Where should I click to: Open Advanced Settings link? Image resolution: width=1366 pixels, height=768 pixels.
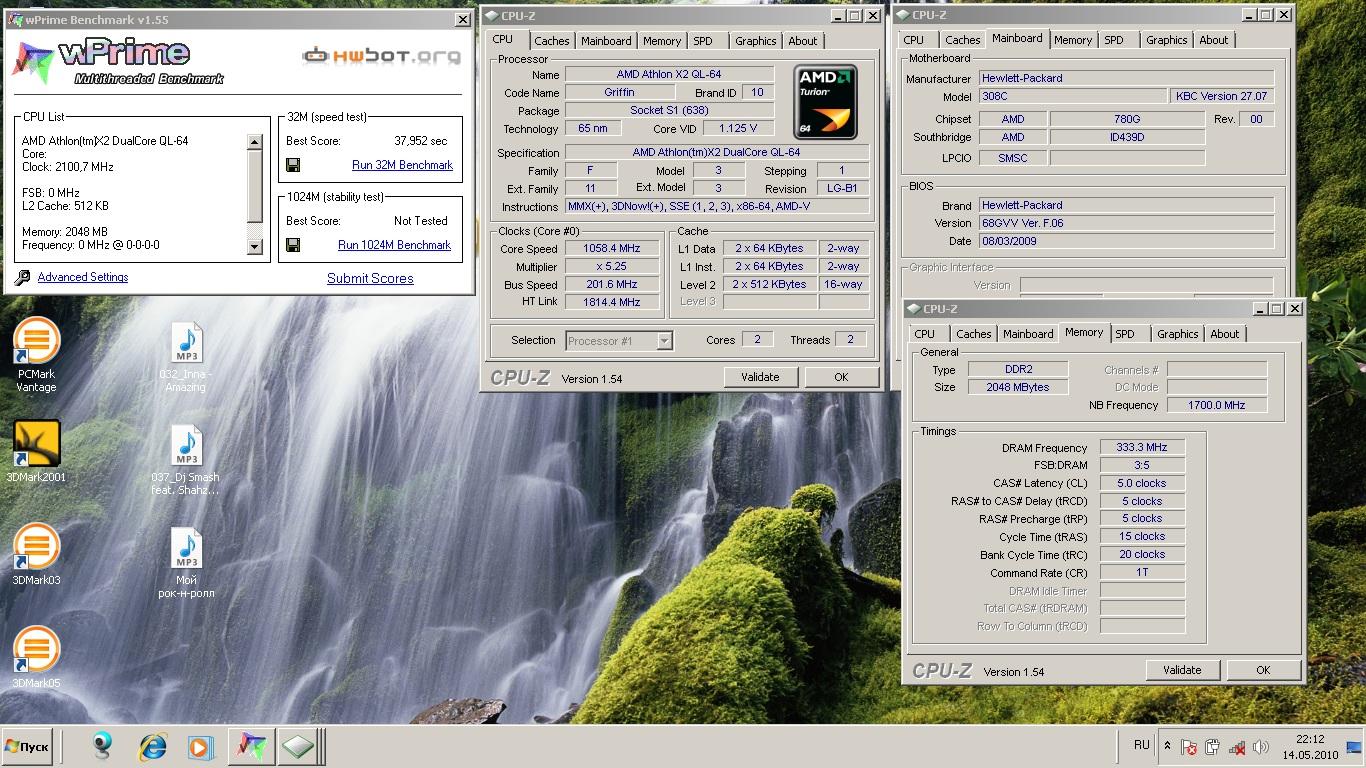click(83, 277)
